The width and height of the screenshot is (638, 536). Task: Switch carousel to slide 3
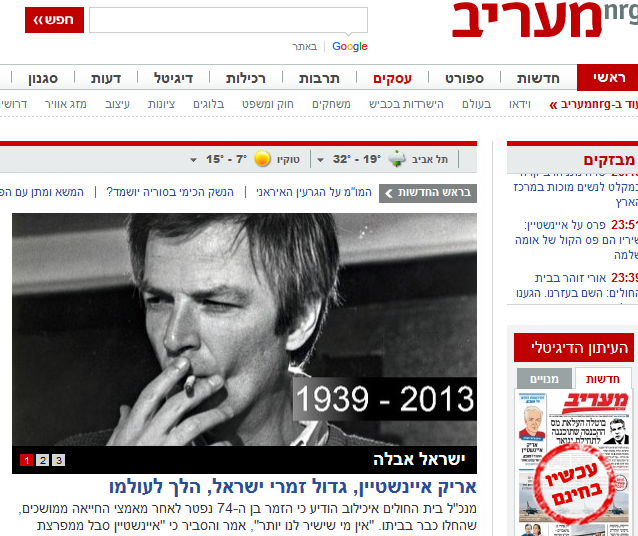tap(59, 460)
